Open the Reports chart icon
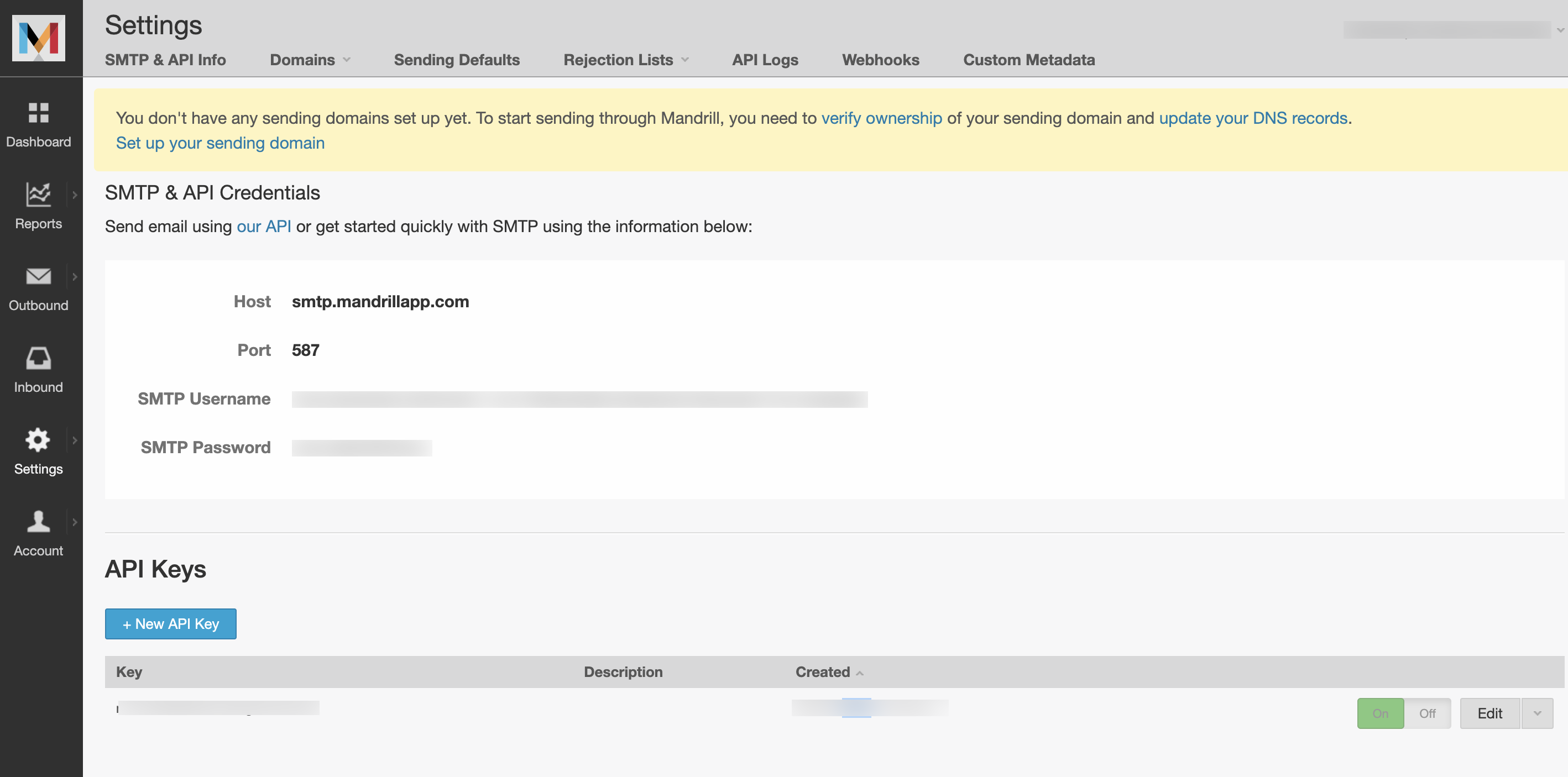Viewport: 1568px width, 777px height. point(38,195)
